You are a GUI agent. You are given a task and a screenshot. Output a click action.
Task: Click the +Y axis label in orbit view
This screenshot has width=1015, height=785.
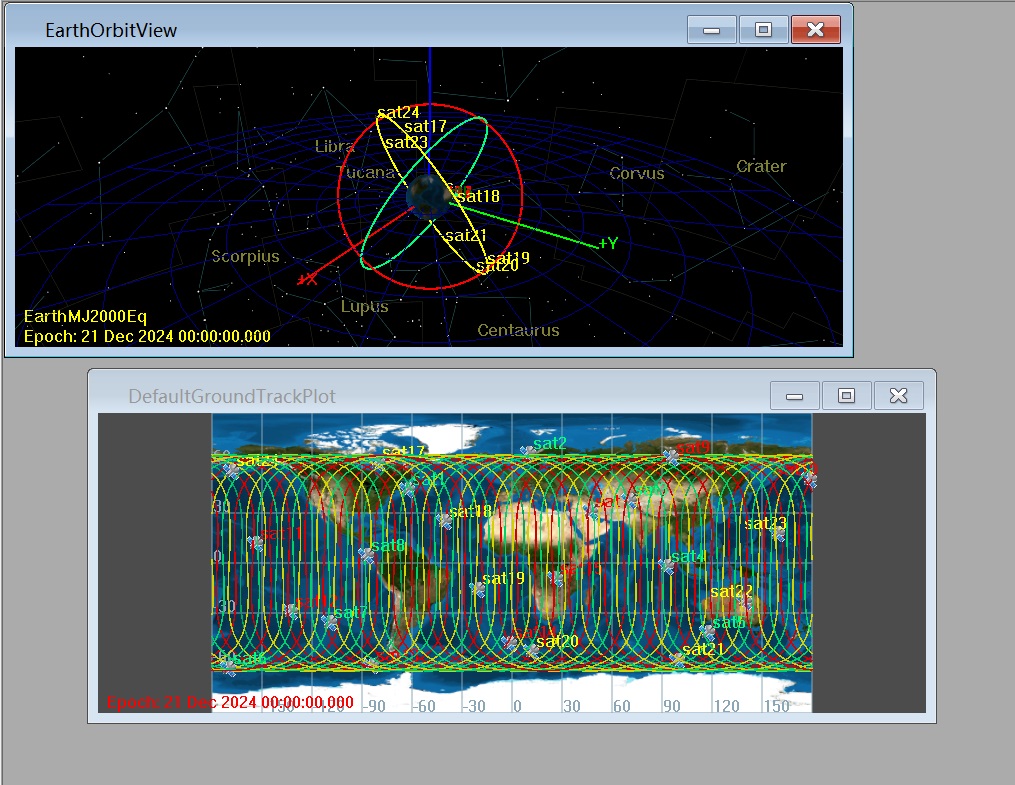click(608, 244)
